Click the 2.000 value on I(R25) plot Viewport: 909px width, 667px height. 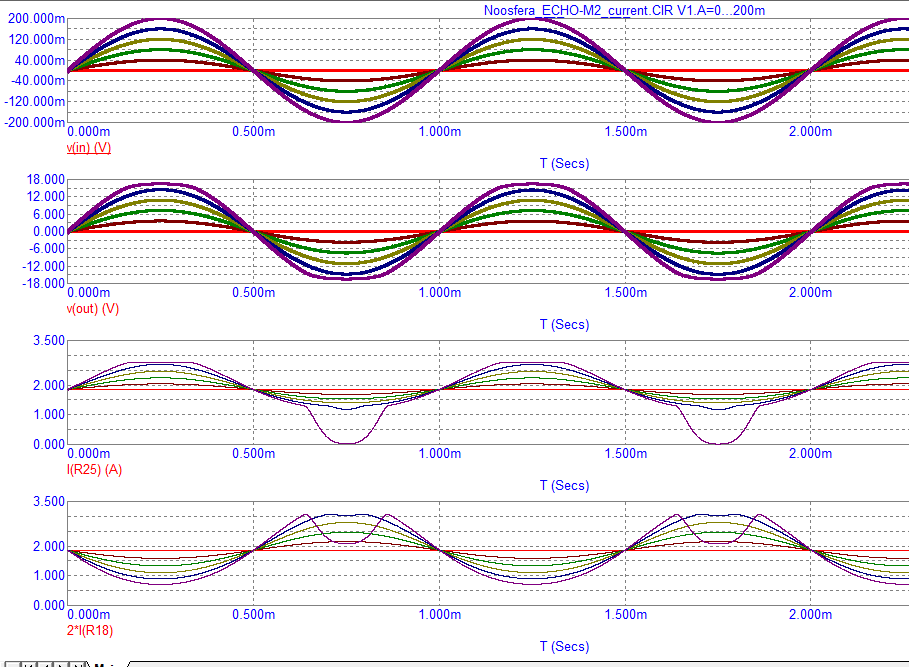(x=49, y=385)
